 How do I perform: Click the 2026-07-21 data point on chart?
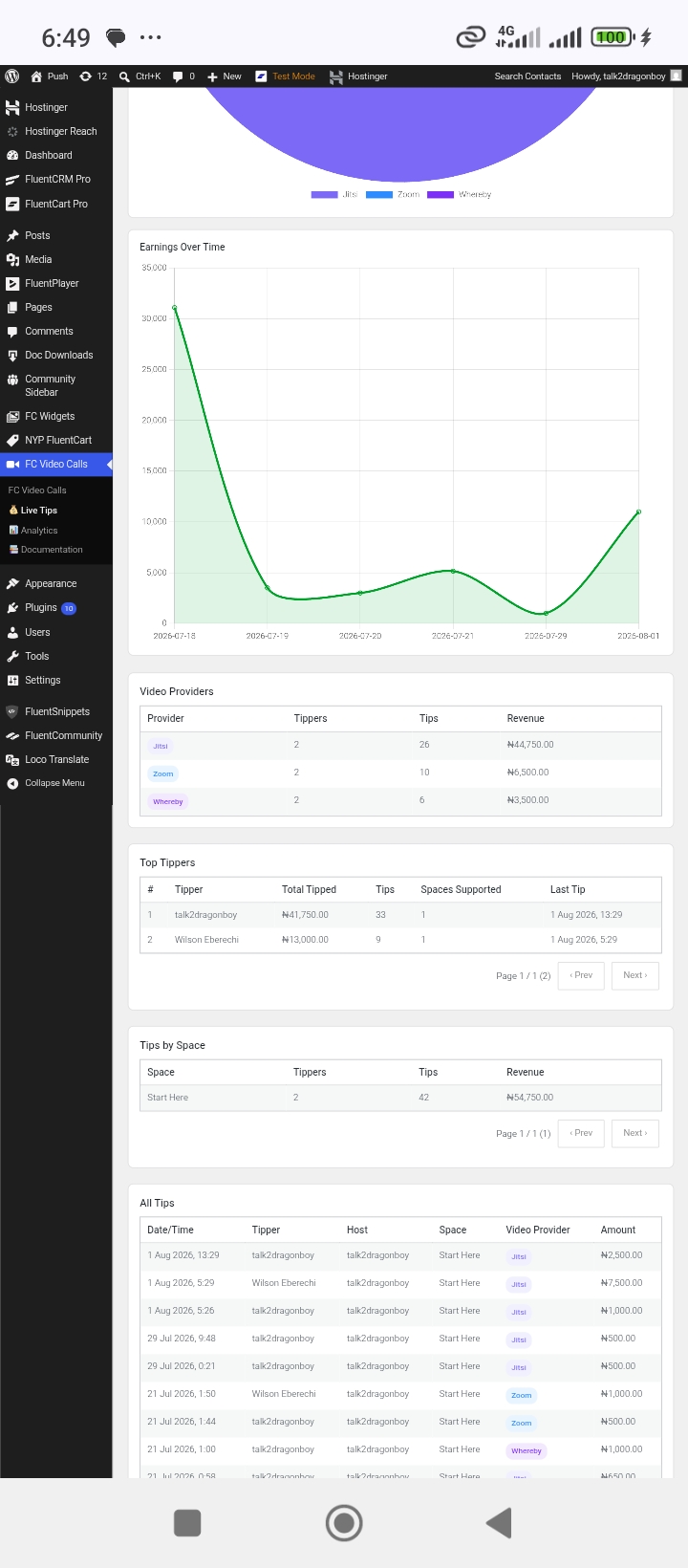pos(453,571)
